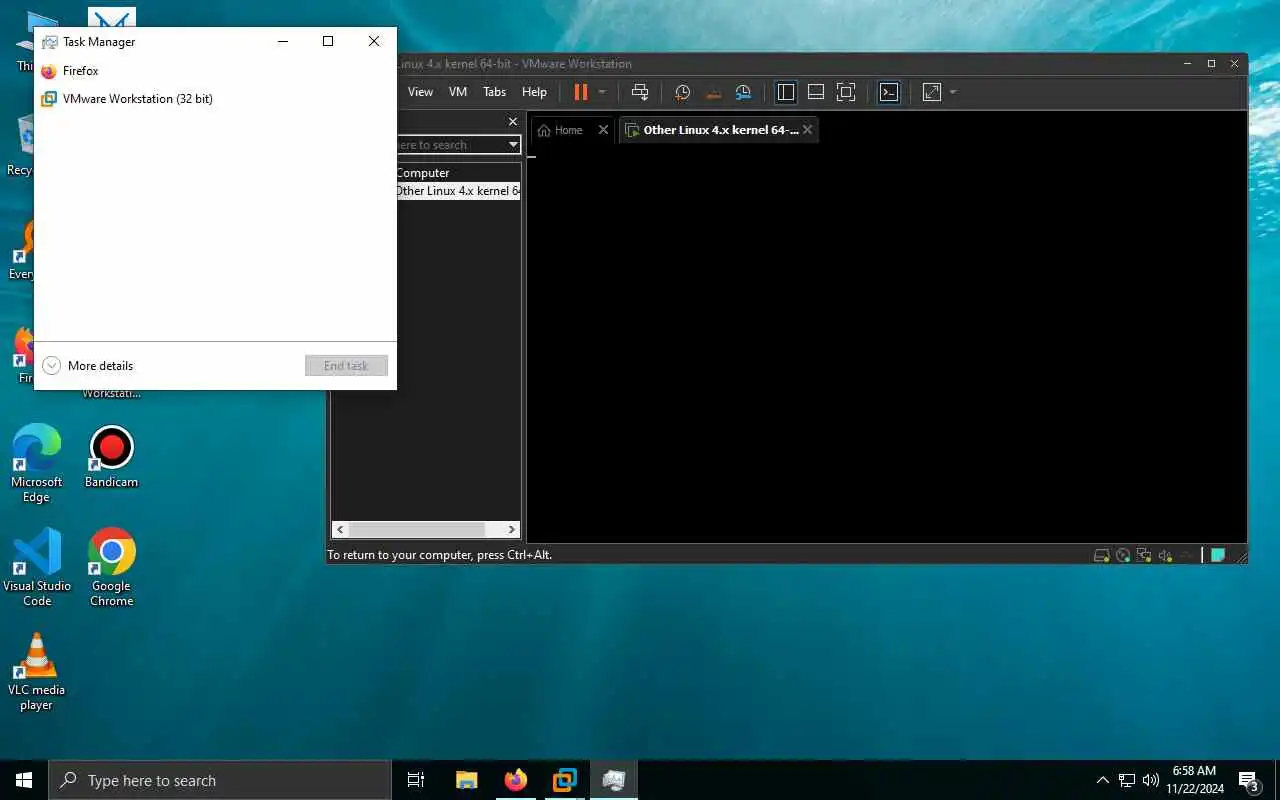This screenshot has width=1280, height=800.
Task: Click the Task Manager taskbar icon
Action: (x=614, y=780)
